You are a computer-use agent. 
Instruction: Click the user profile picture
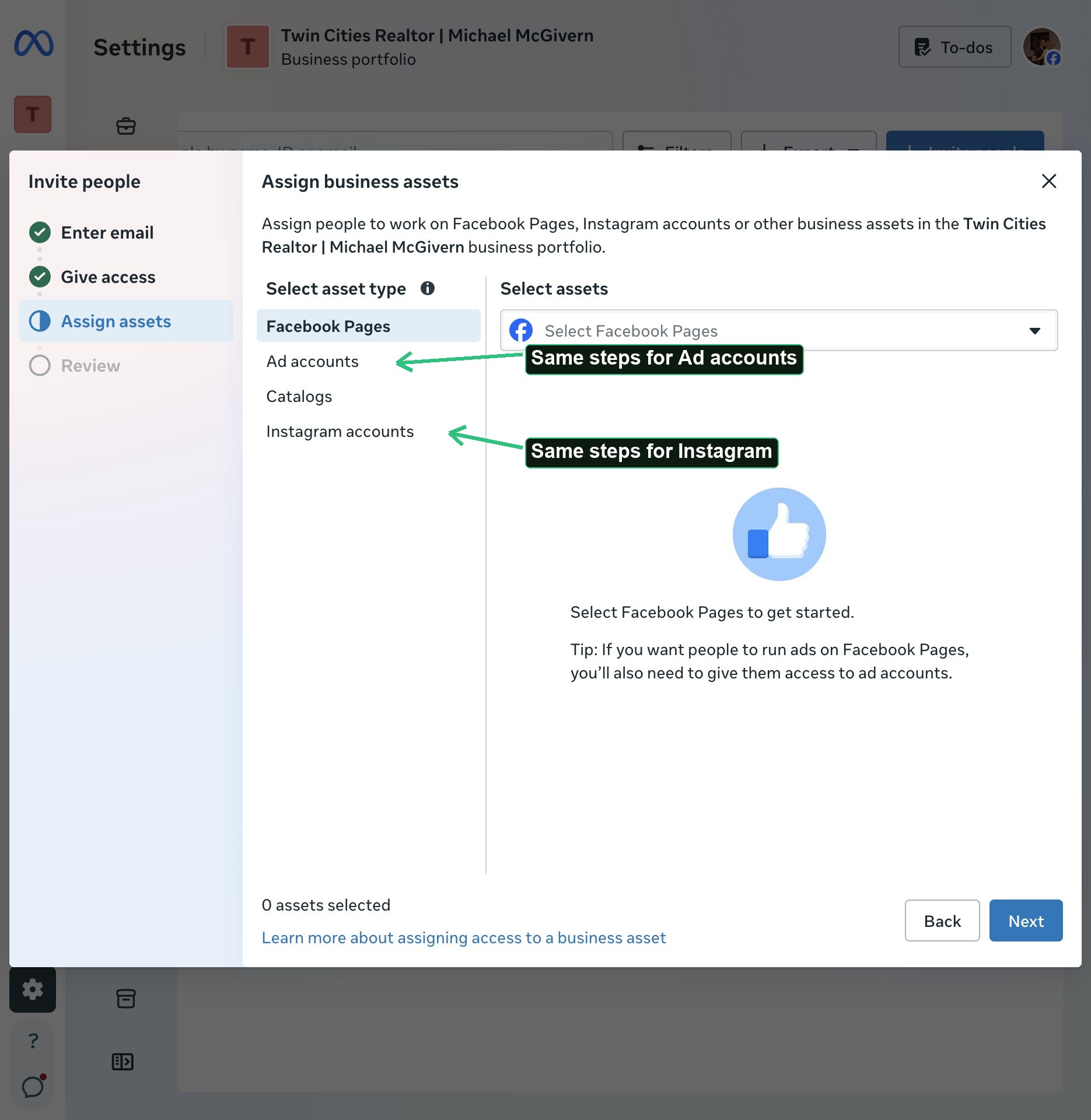pyautogui.click(x=1041, y=47)
